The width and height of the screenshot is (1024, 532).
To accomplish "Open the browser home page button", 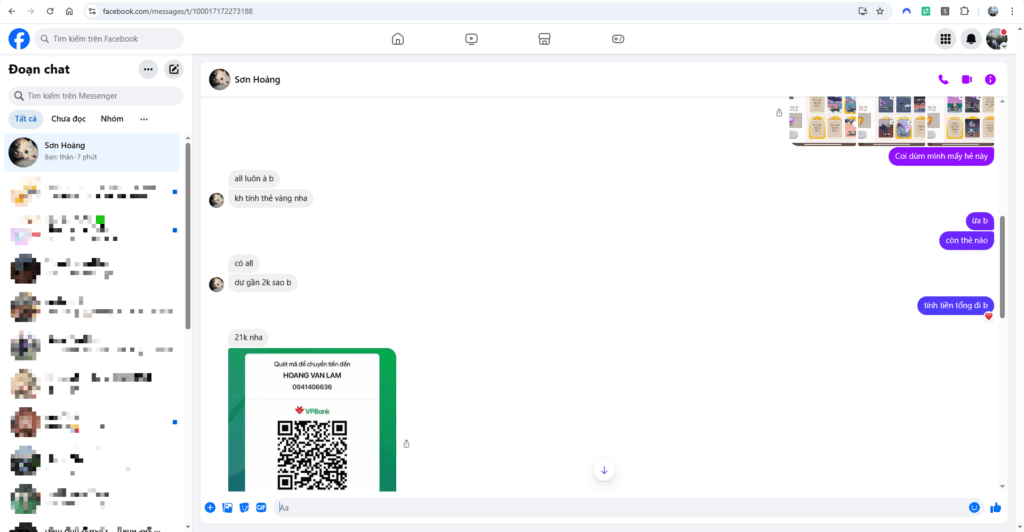I will click(x=69, y=11).
